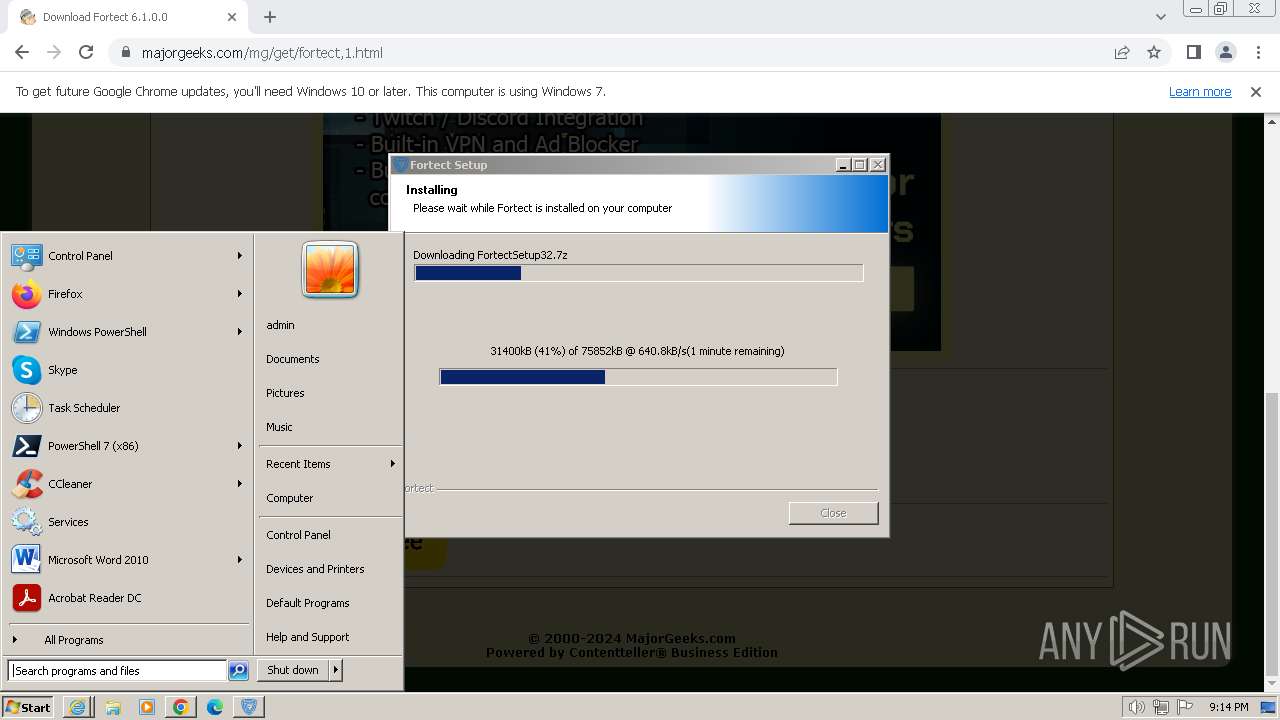This screenshot has width=1280, height=720.
Task: Click the Shut down button
Action: [x=293, y=670]
